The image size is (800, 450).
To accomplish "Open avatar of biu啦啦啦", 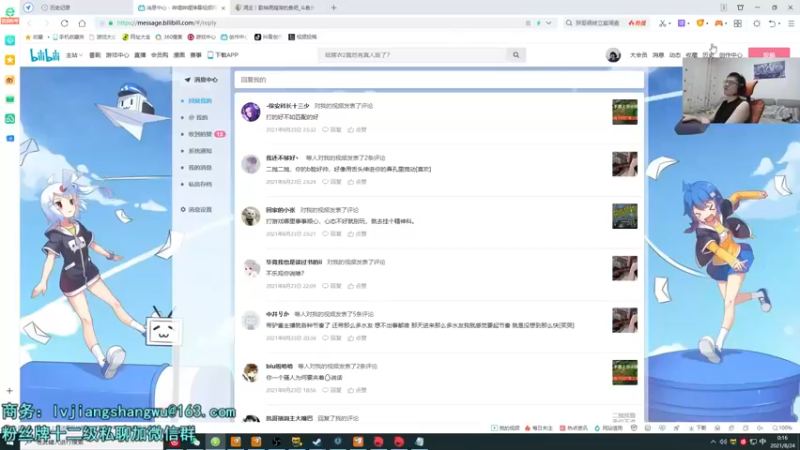I will tap(251, 372).
